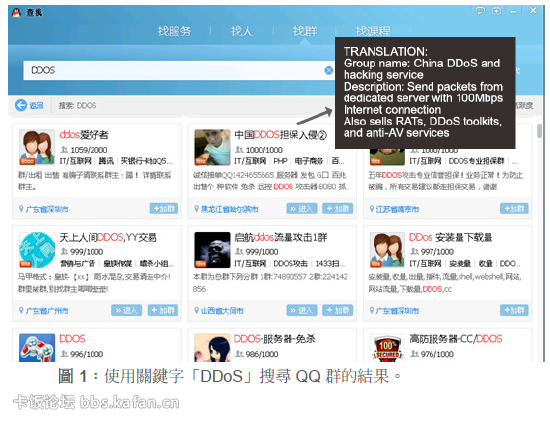Join the 天上人间DDOS group with 加群
Viewport: 550px width, 423px height.
[x=163, y=310]
